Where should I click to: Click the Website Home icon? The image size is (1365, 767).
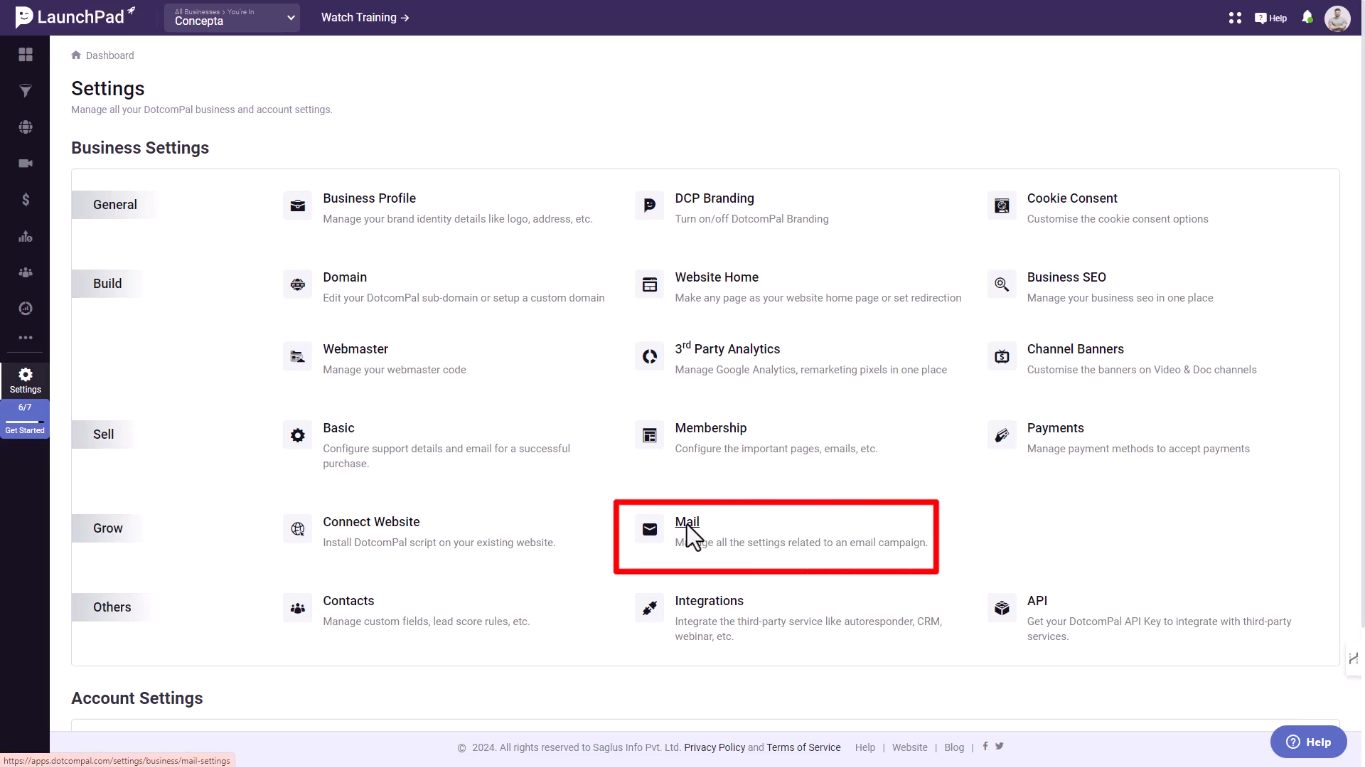click(x=649, y=285)
